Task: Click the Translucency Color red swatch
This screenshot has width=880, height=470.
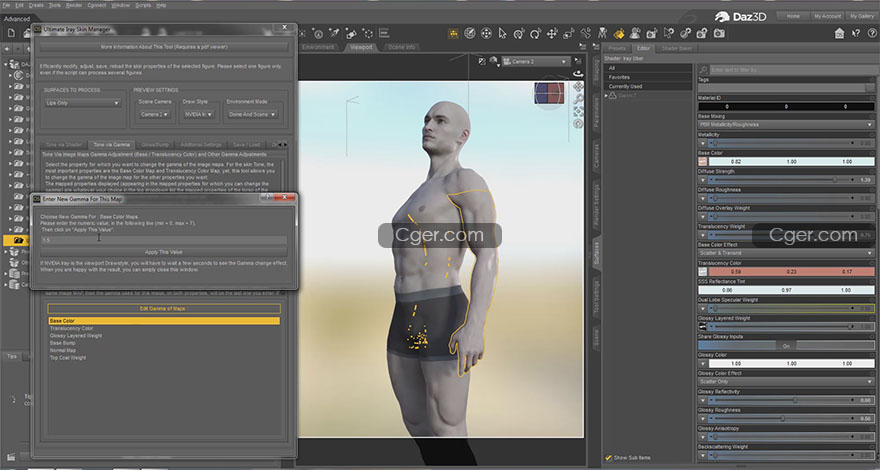Action: tap(791, 272)
